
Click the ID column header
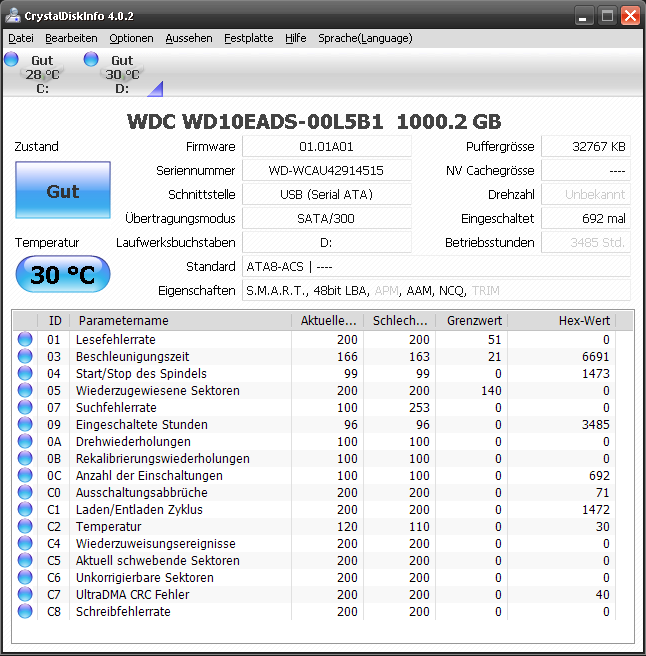pos(54,320)
